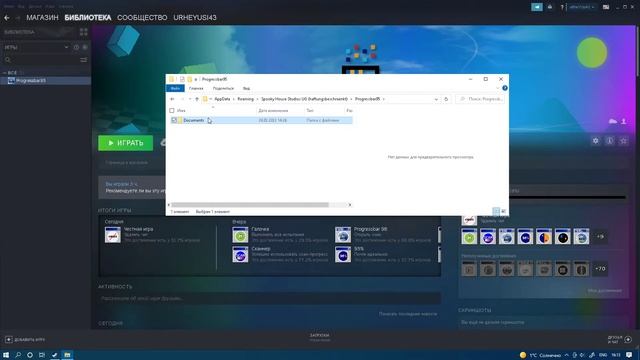Collapse the ВСЕ category in the library list

pyautogui.click(x=5, y=73)
